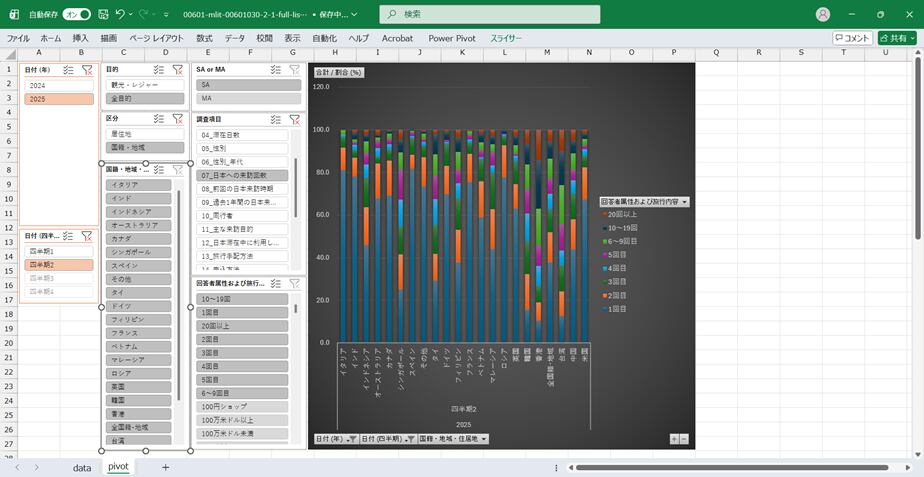This screenshot has height=477, width=924.
Task: Click the Undo arrow icon
Action: [120, 14]
